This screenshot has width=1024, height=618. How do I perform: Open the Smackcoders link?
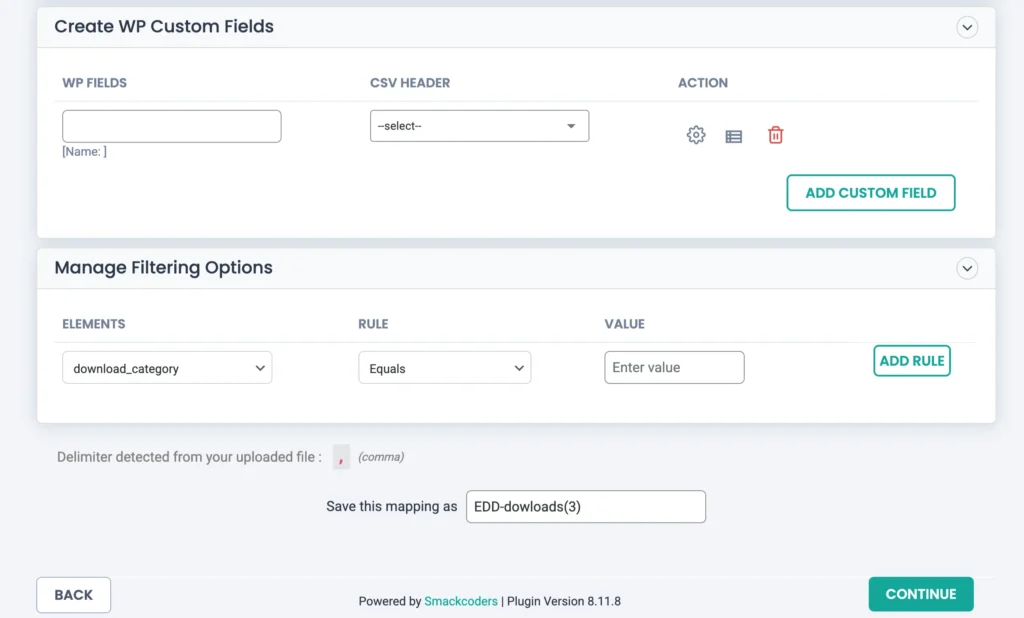pyautogui.click(x=460, y=601)
